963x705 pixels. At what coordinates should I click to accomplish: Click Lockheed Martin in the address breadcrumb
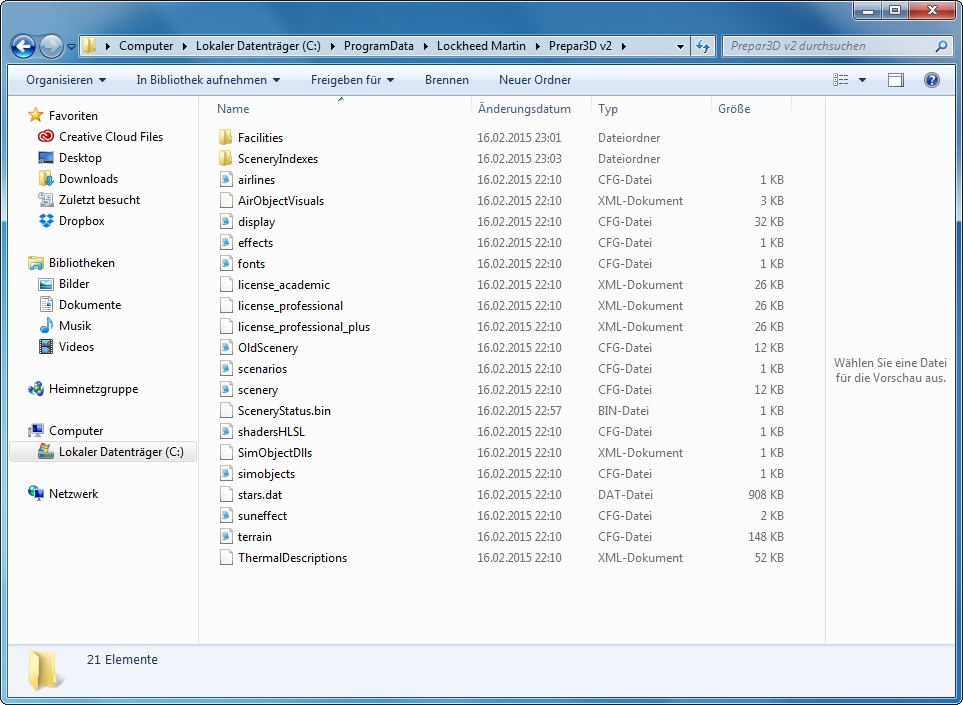point(481,46)
